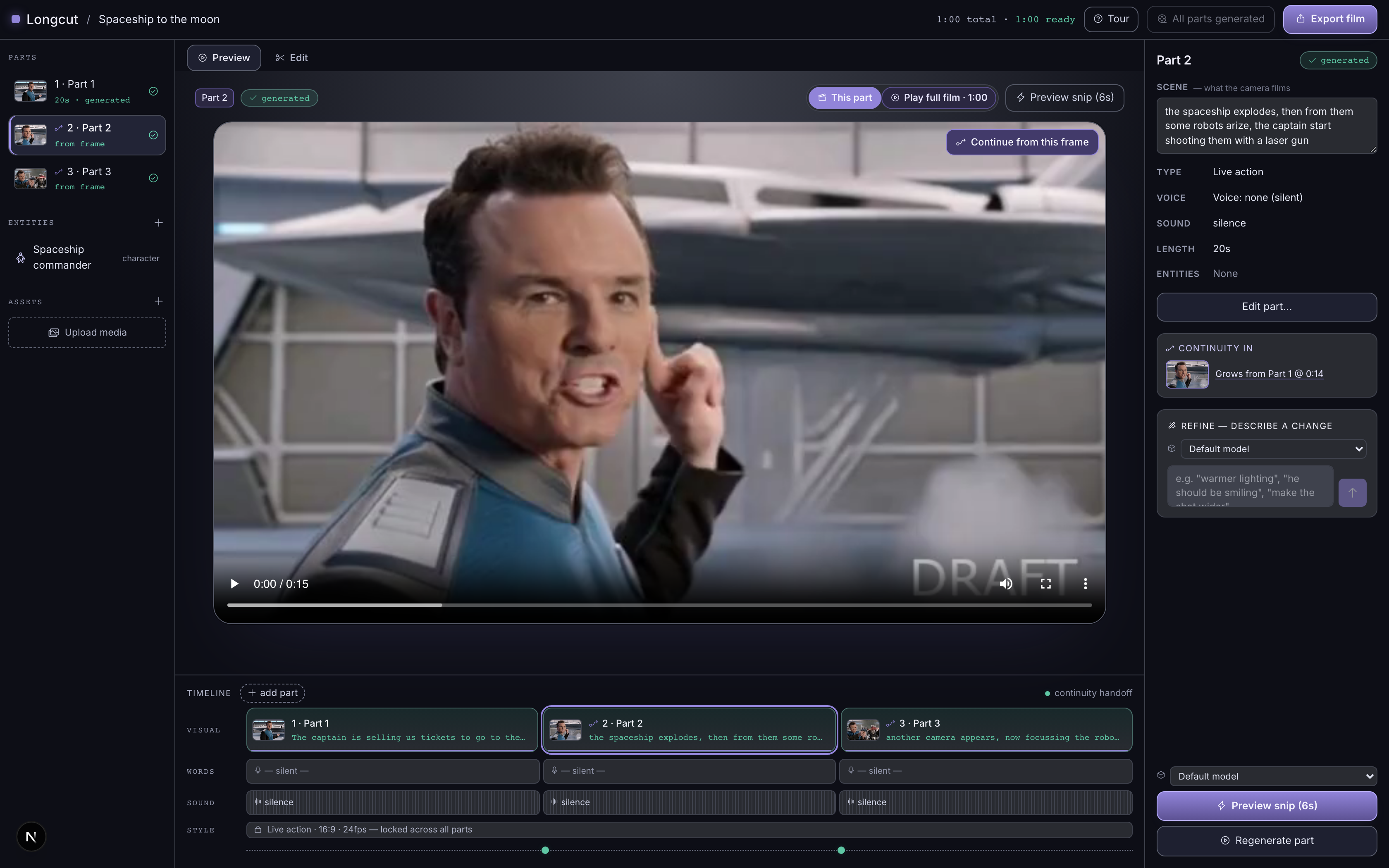Click the 'Live action' type value

(1238, 172)
